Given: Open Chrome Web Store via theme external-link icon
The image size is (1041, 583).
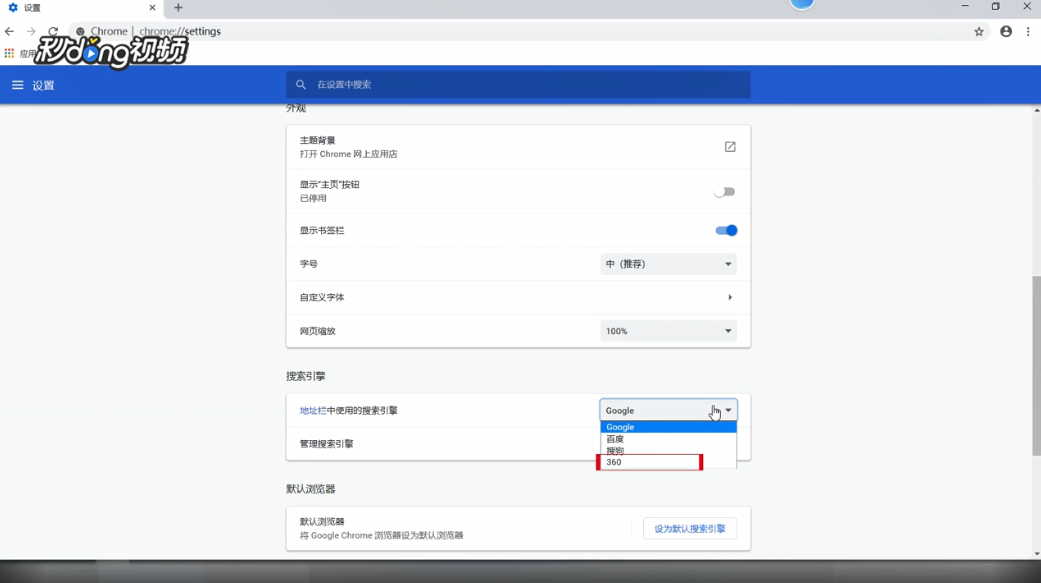Looking at the screenshot, I should click(x=730, y=147).
